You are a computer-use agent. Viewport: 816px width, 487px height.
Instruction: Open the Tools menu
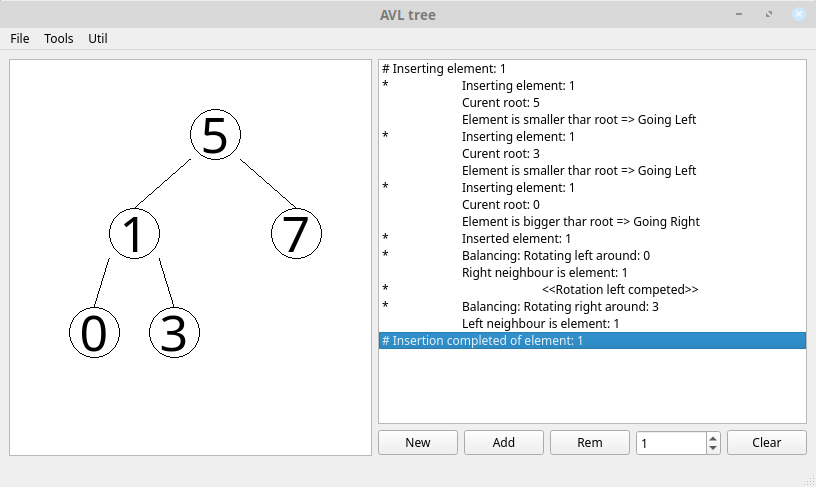point(59,38)
